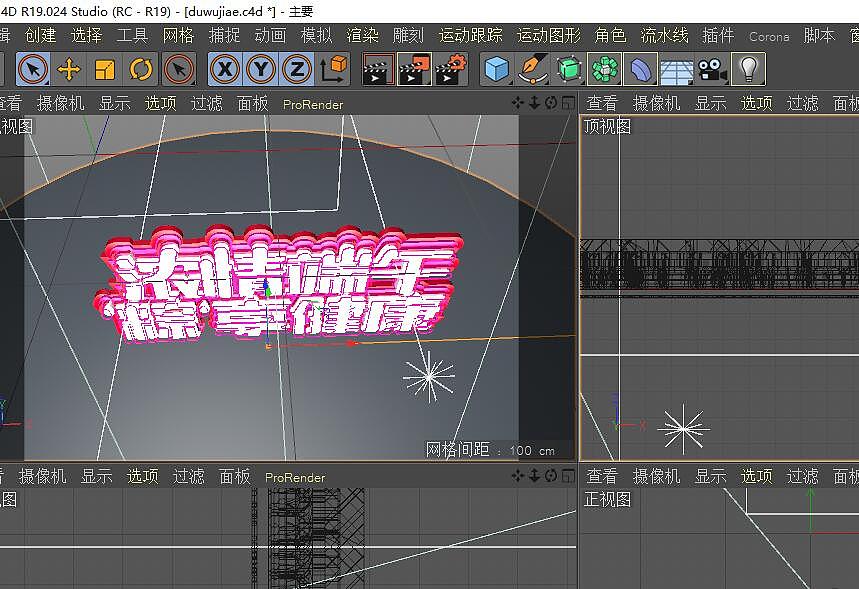Open the green Array modeling objects icon
Viewport: 859px width, 589px height.
(x=604, y=70)
